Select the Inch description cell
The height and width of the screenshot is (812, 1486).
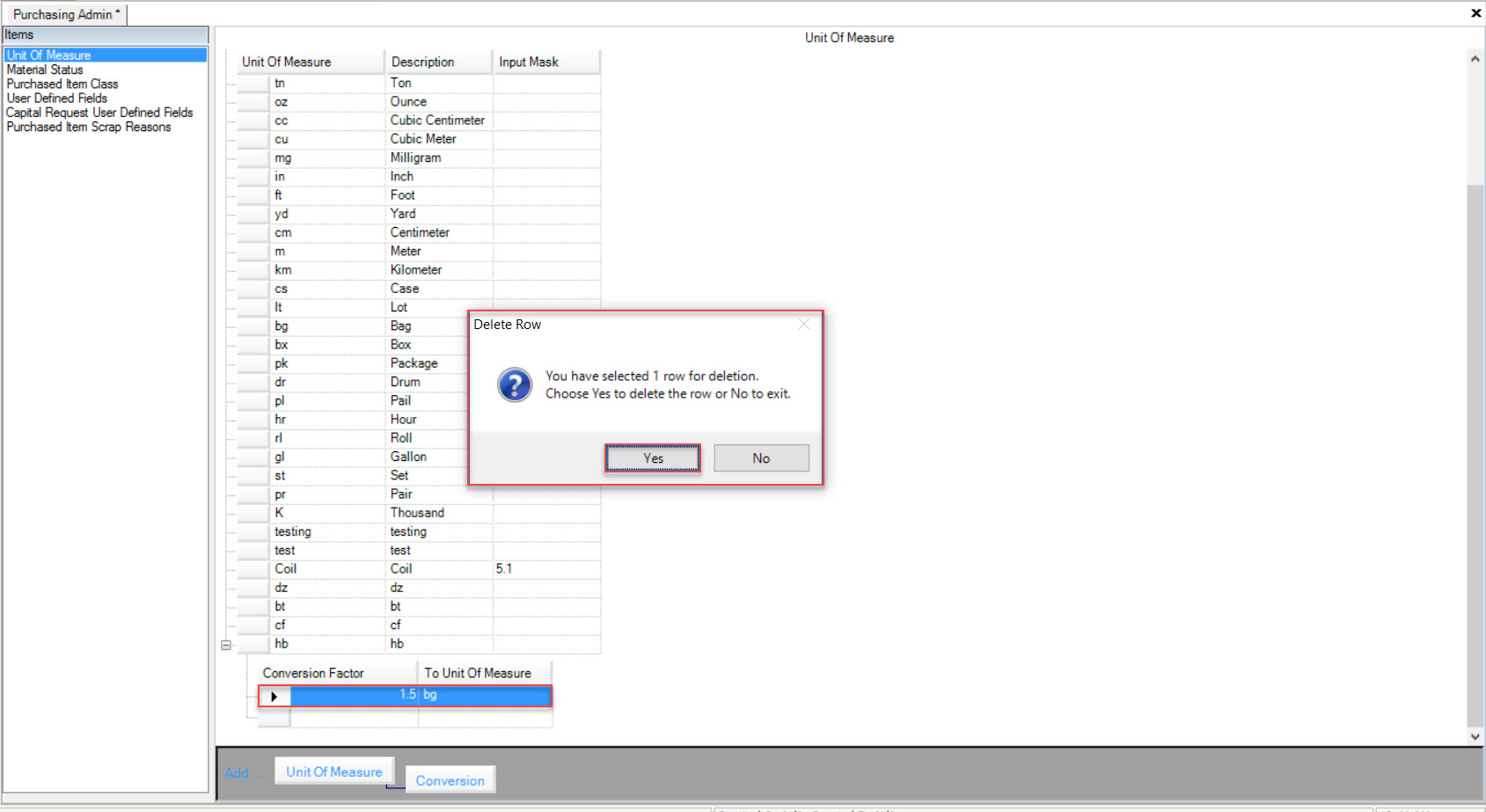pyautogui.click(x=439, y=176)
